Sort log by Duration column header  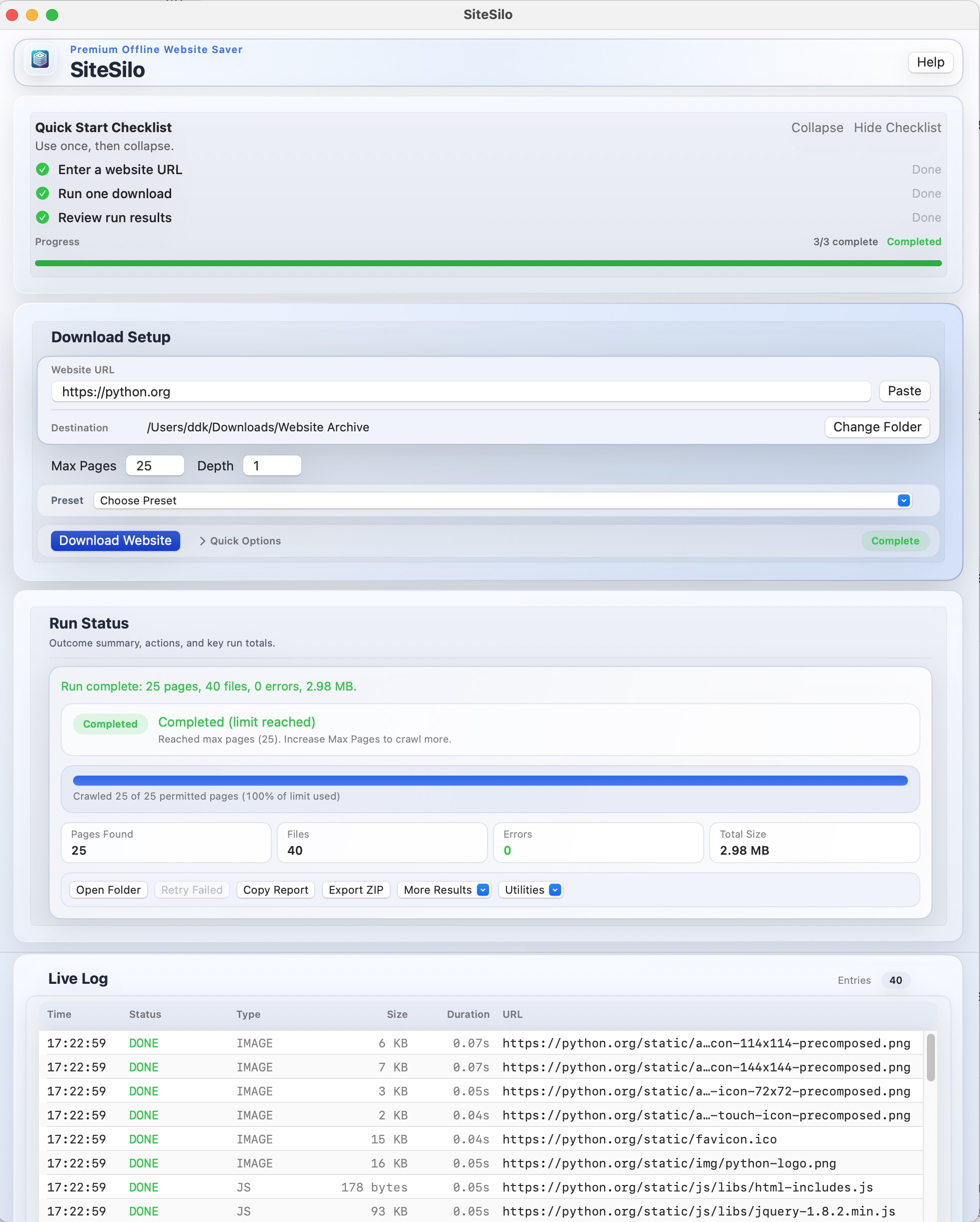(467, 1014)
